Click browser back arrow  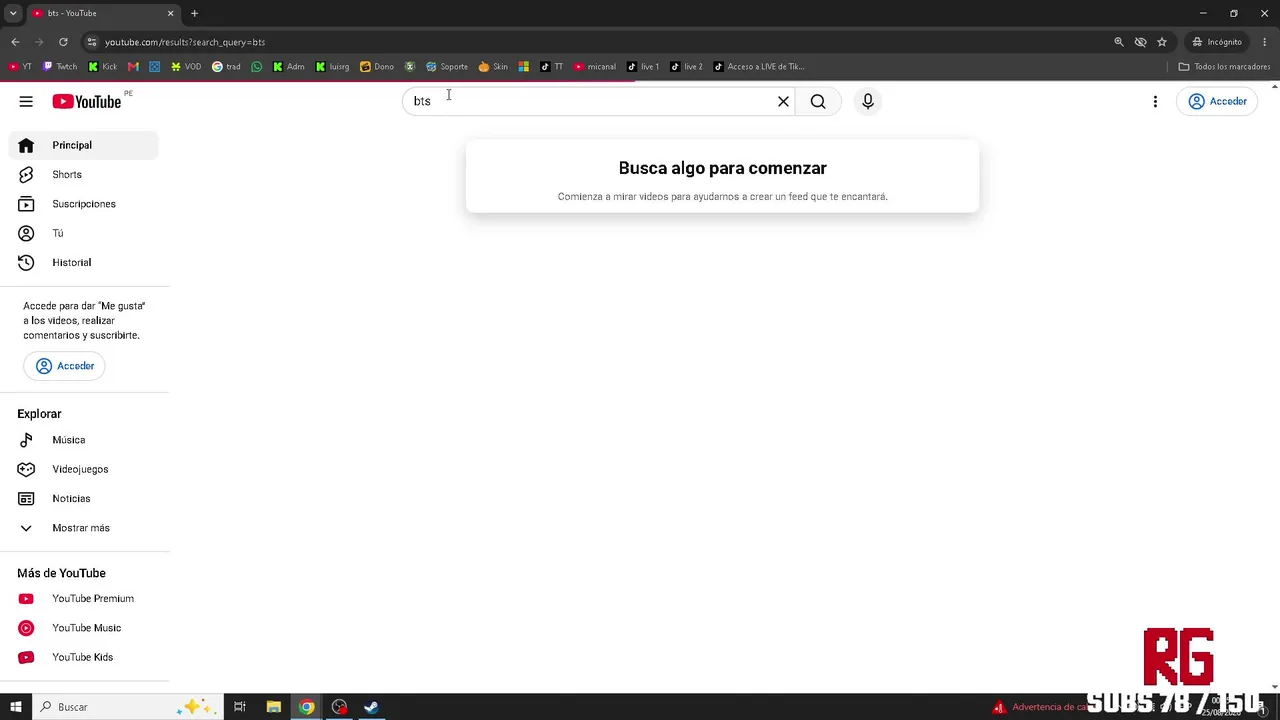[x=15, y=42]
